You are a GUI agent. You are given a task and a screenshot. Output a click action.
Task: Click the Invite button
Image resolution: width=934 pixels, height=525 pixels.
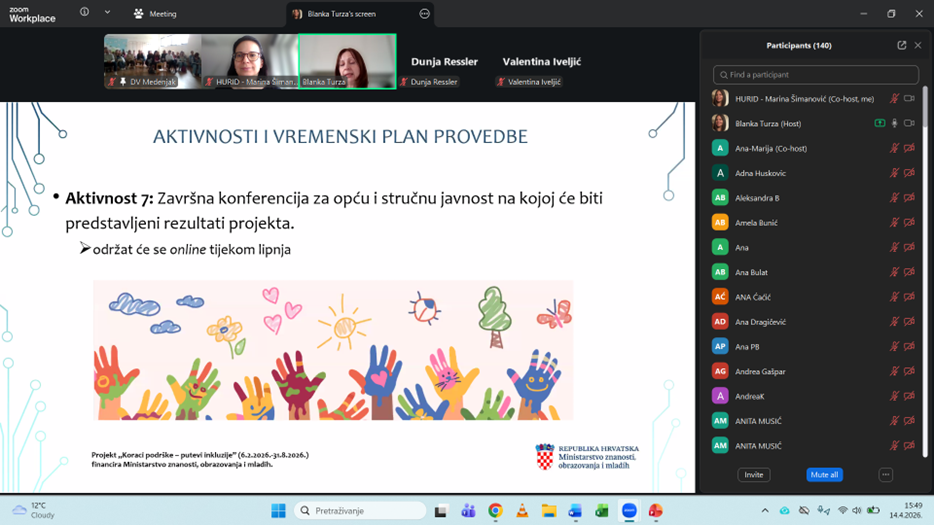(x=754, y=474)
